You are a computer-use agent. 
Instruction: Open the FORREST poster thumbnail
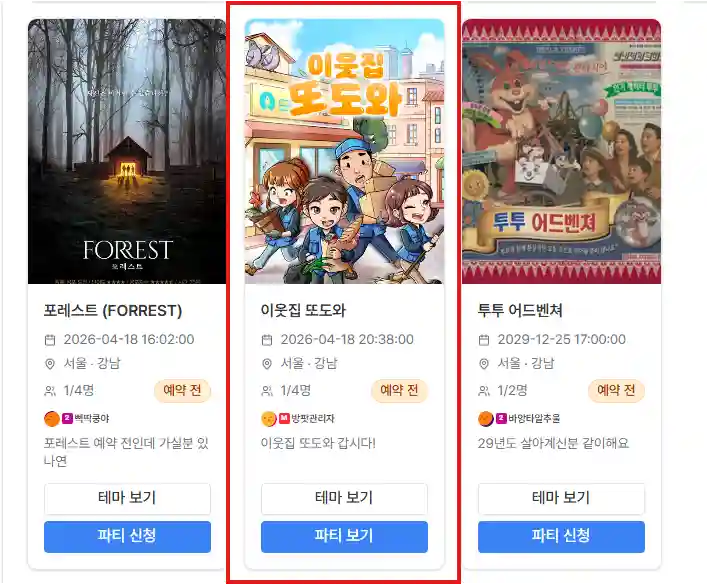127,152
